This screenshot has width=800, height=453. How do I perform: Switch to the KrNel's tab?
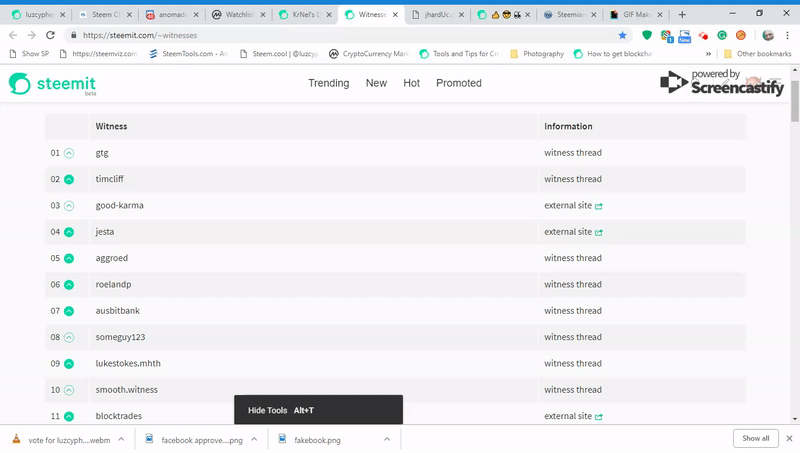(306, 15)
